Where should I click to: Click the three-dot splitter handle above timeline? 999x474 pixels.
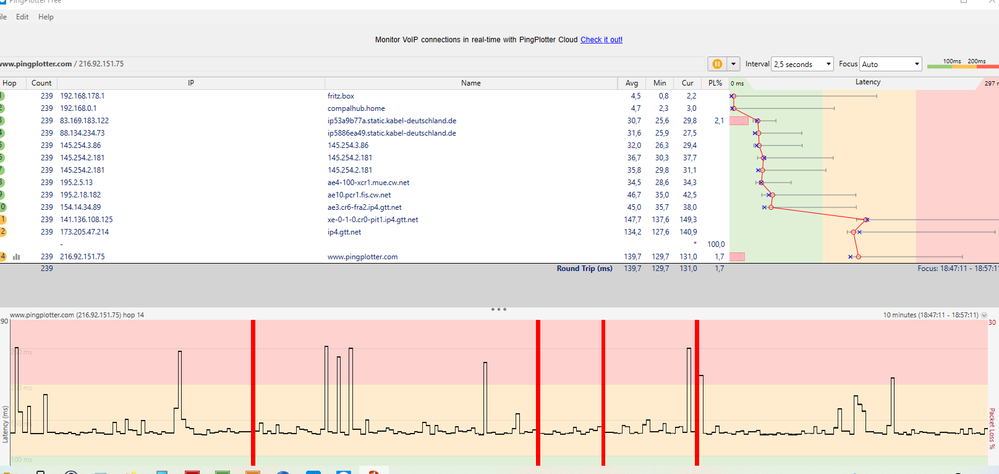coord(499,310)
